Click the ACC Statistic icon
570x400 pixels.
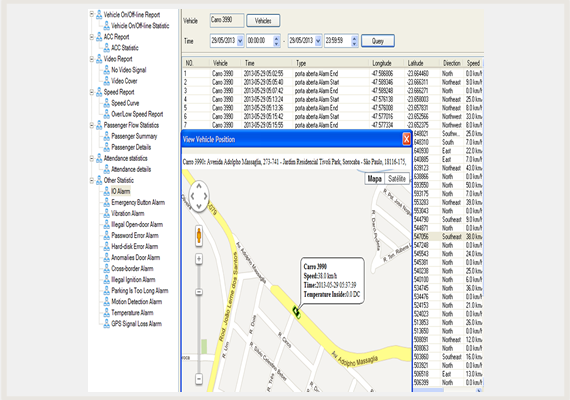(x=107, y=48)
